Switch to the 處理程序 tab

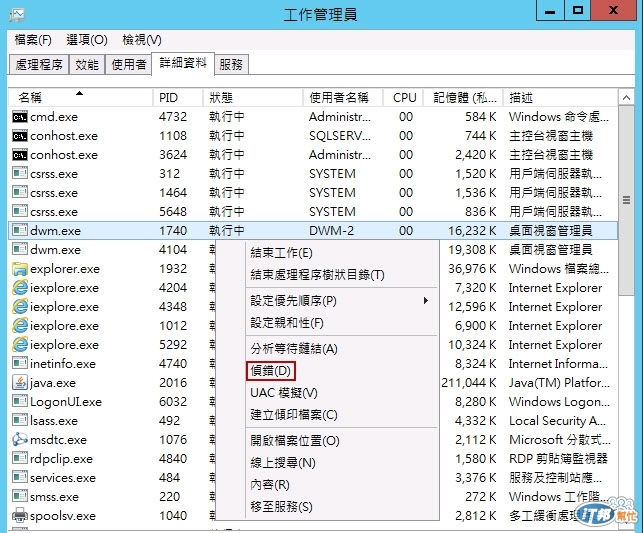pos(39,65)
